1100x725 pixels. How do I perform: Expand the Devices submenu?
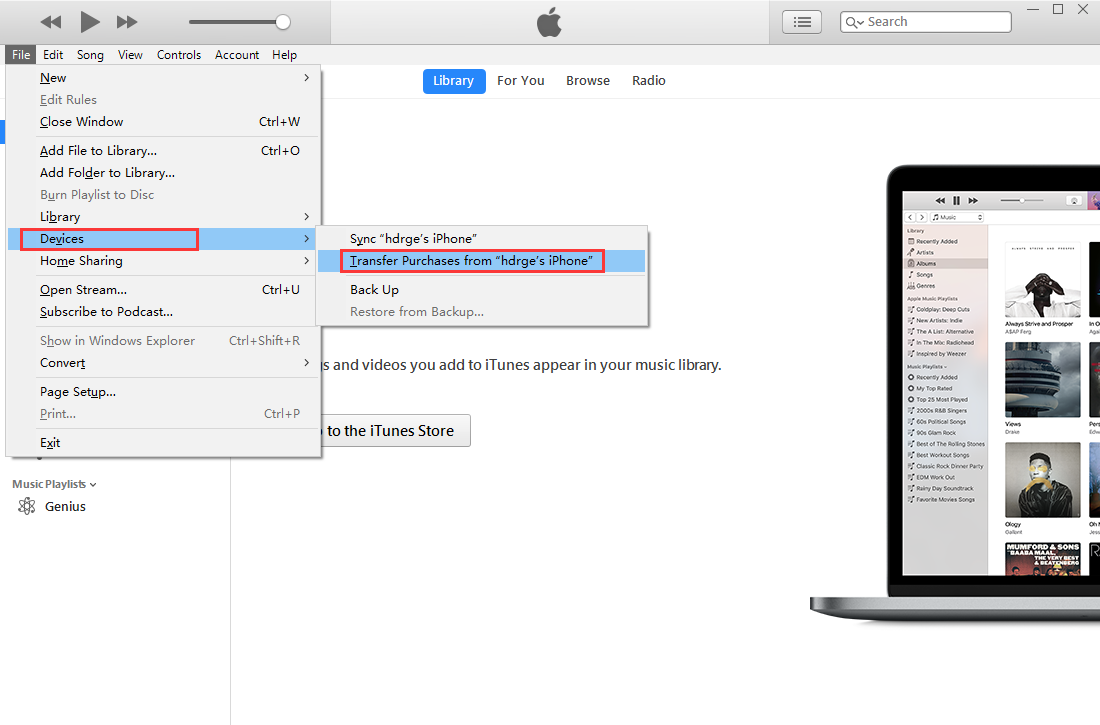click(x=163, y=239)
